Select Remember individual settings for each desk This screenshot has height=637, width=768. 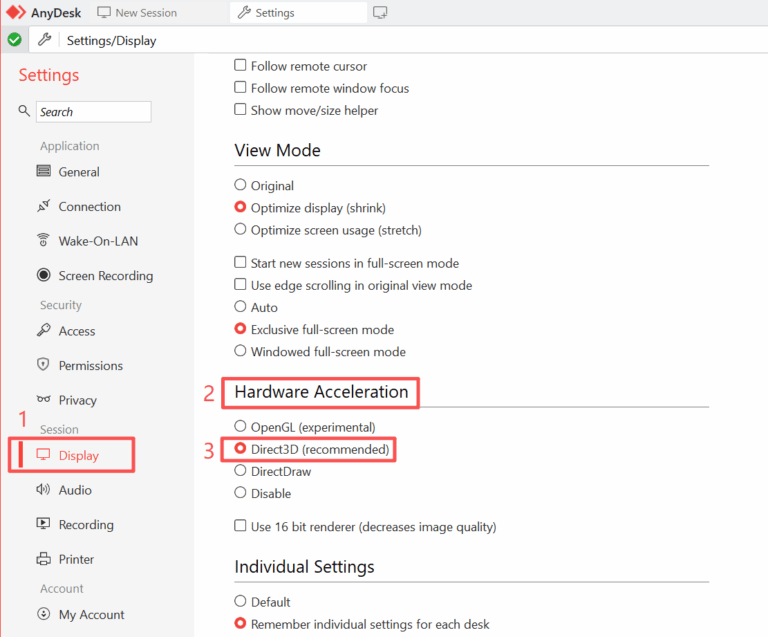pos(240,623)
